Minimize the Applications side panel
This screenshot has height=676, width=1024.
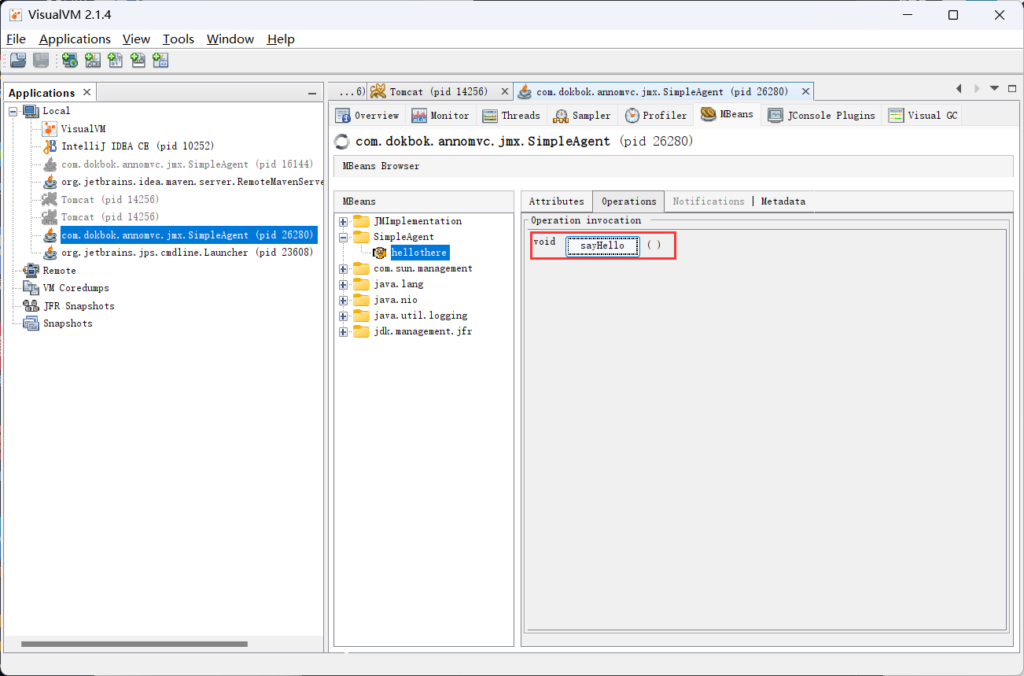(x=312, y=93)
